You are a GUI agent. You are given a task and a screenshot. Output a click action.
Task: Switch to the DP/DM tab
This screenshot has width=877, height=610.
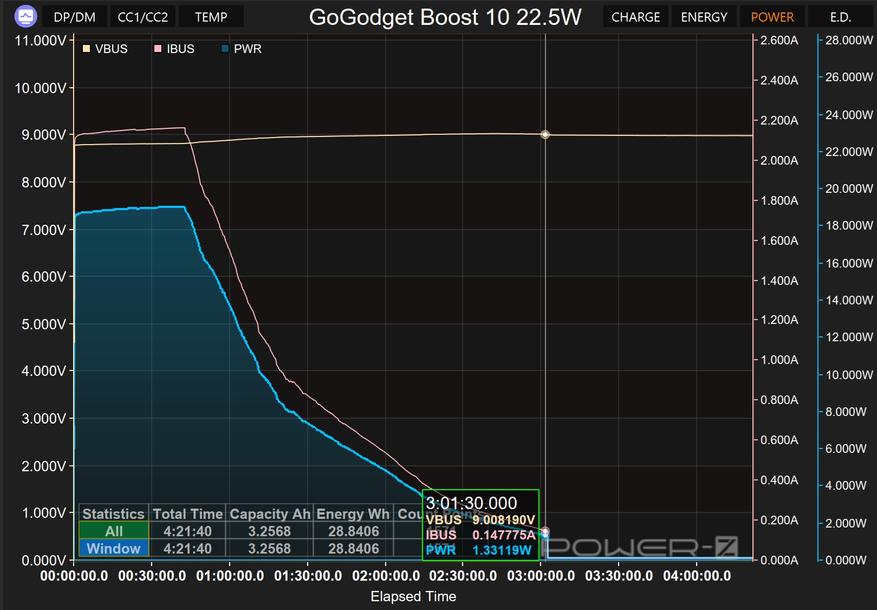coord(74,17)
